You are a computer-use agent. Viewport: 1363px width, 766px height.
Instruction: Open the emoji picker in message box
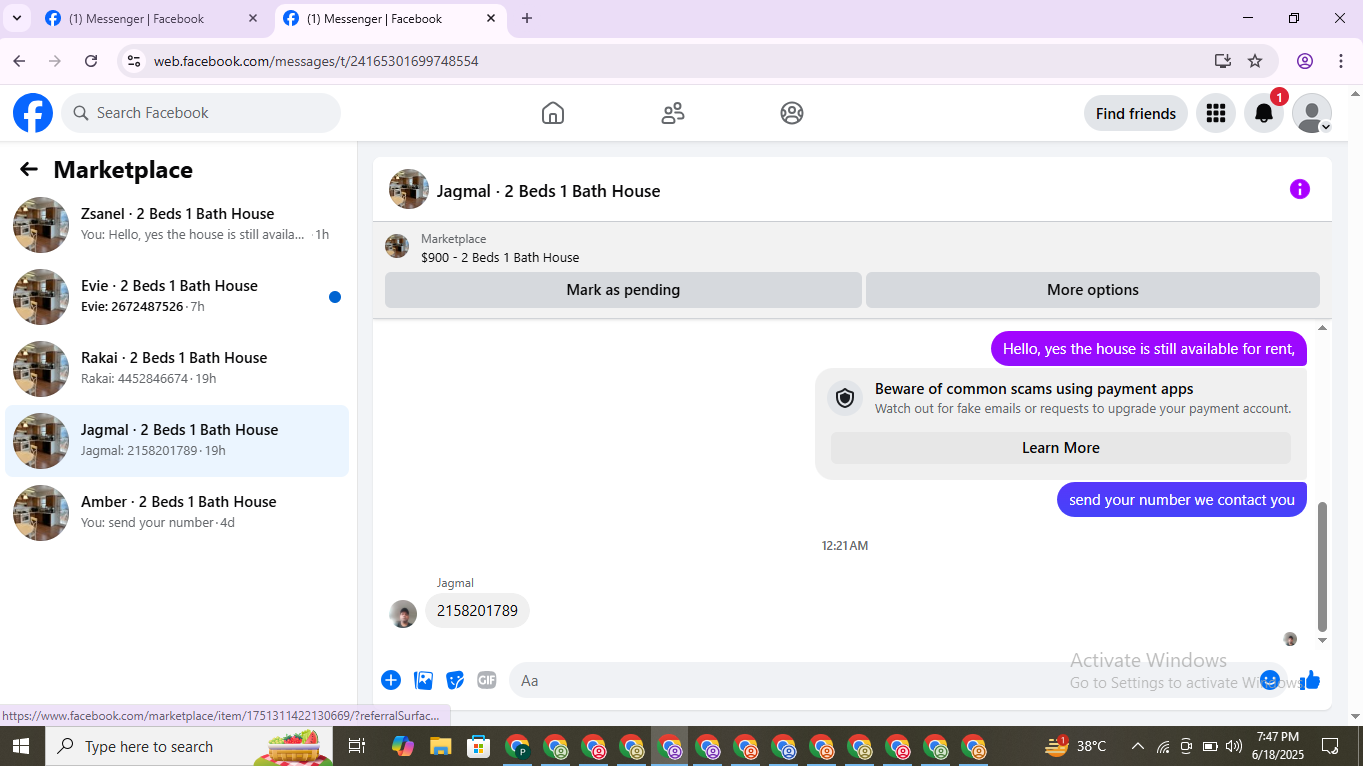click(1270, 680)
